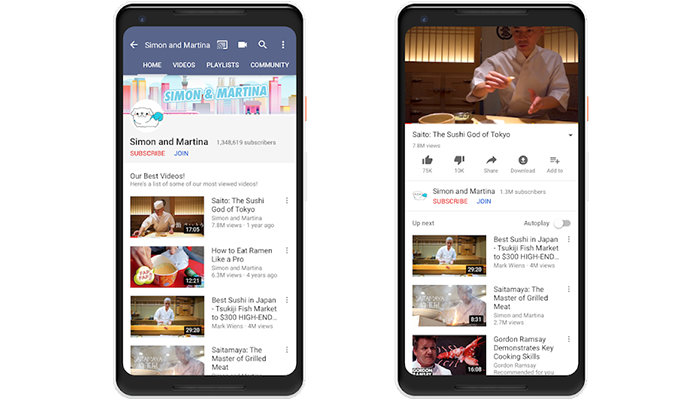Switch to the COMMUNITY tab
700x400 pixels.
tap(269, 65)
